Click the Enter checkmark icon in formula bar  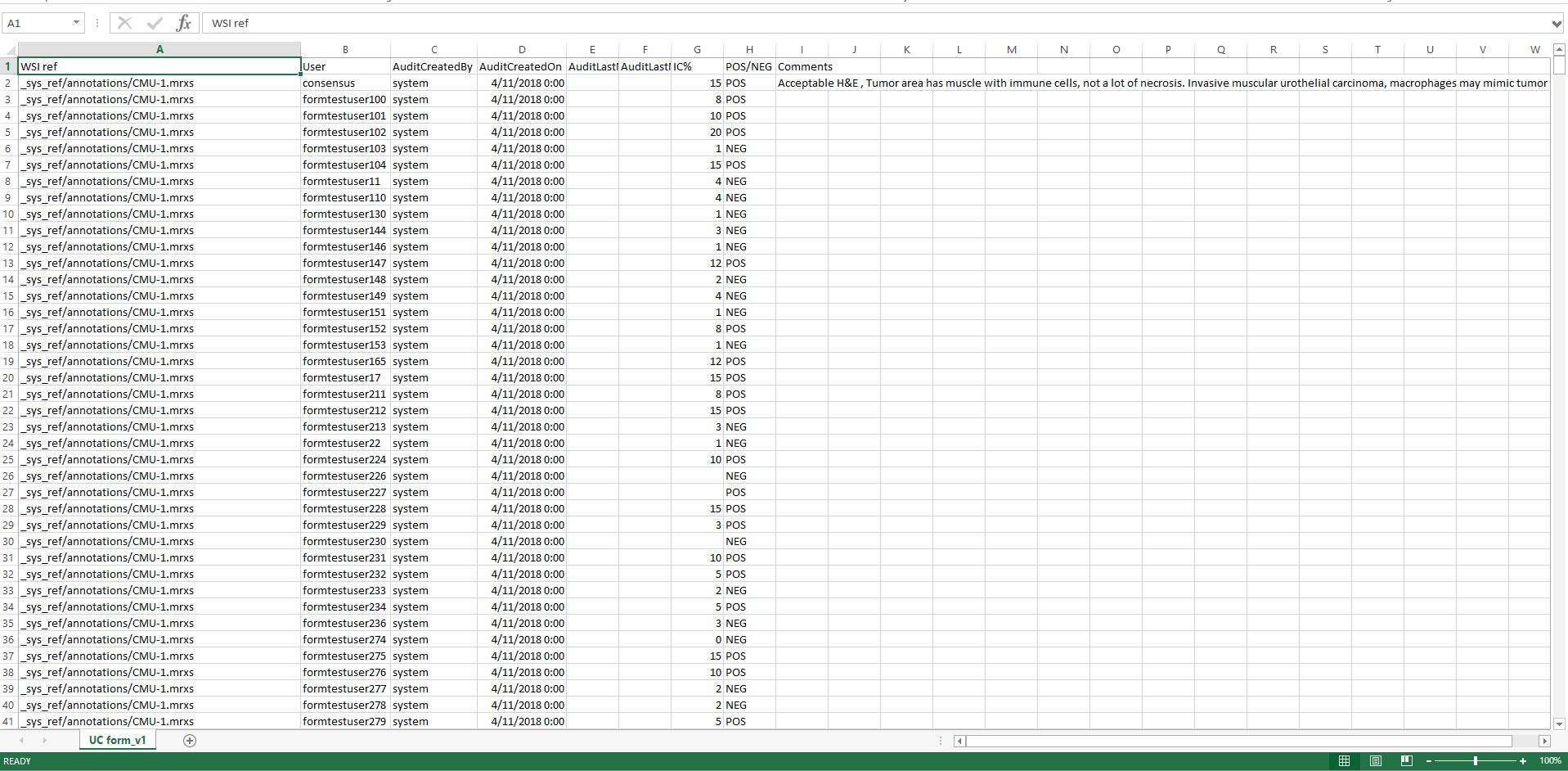(155, 23)
